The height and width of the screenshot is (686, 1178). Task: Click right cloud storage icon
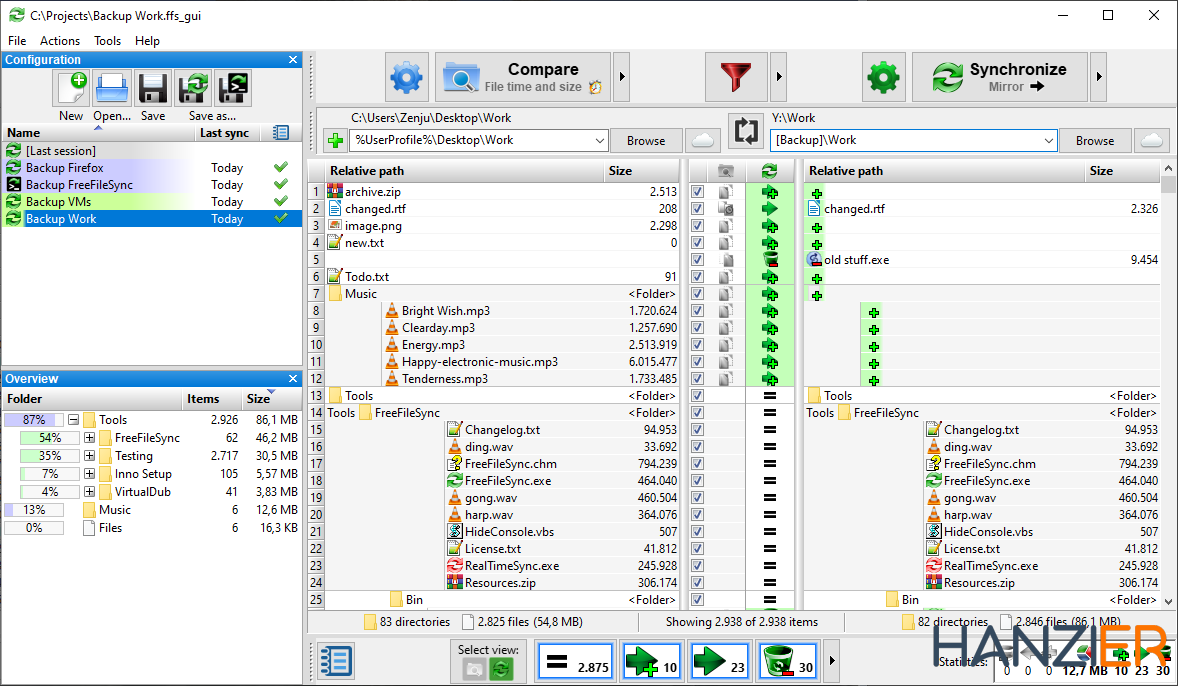coord(1152,141)
